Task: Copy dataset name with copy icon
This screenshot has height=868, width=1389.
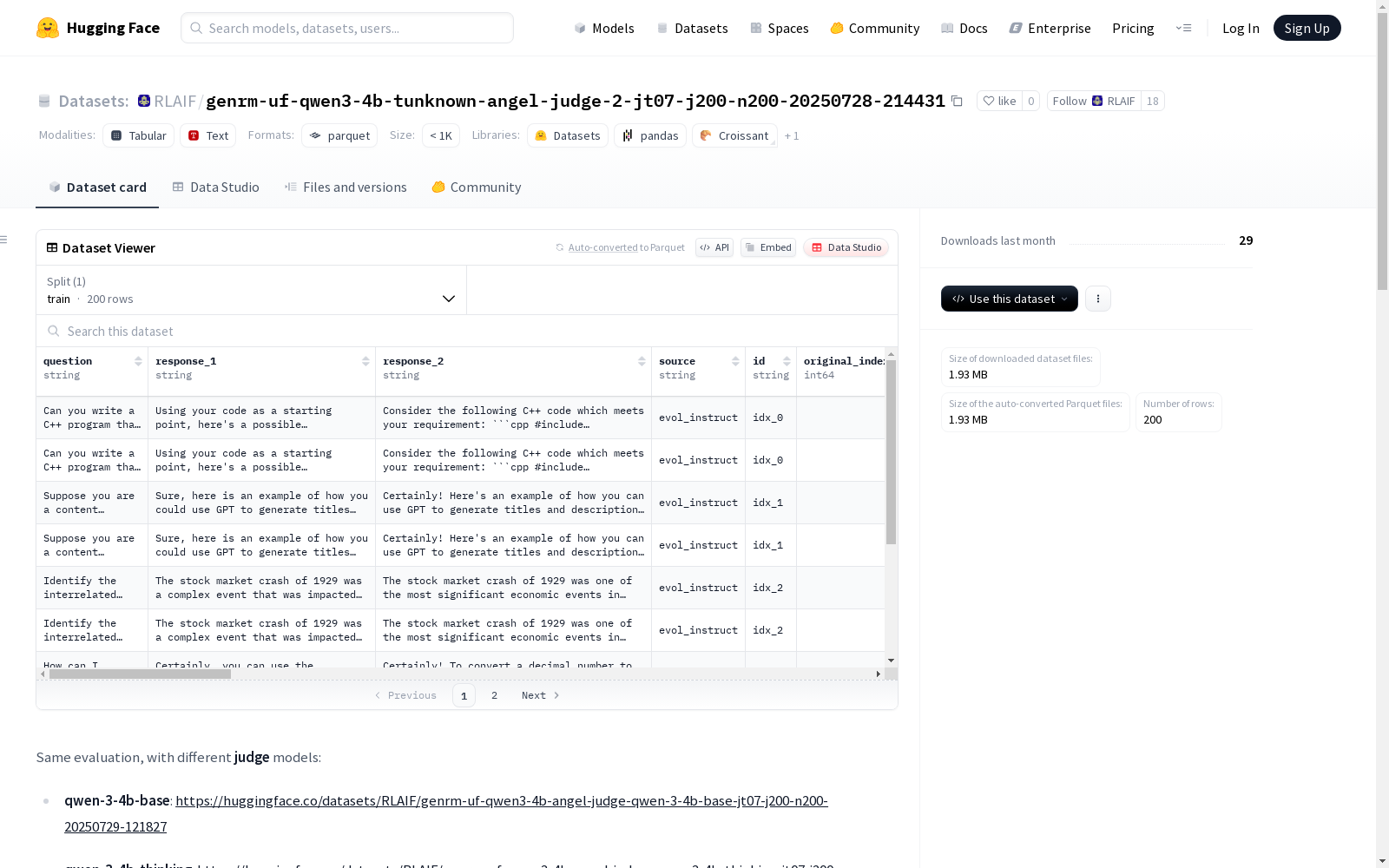Action: (957, 101)
